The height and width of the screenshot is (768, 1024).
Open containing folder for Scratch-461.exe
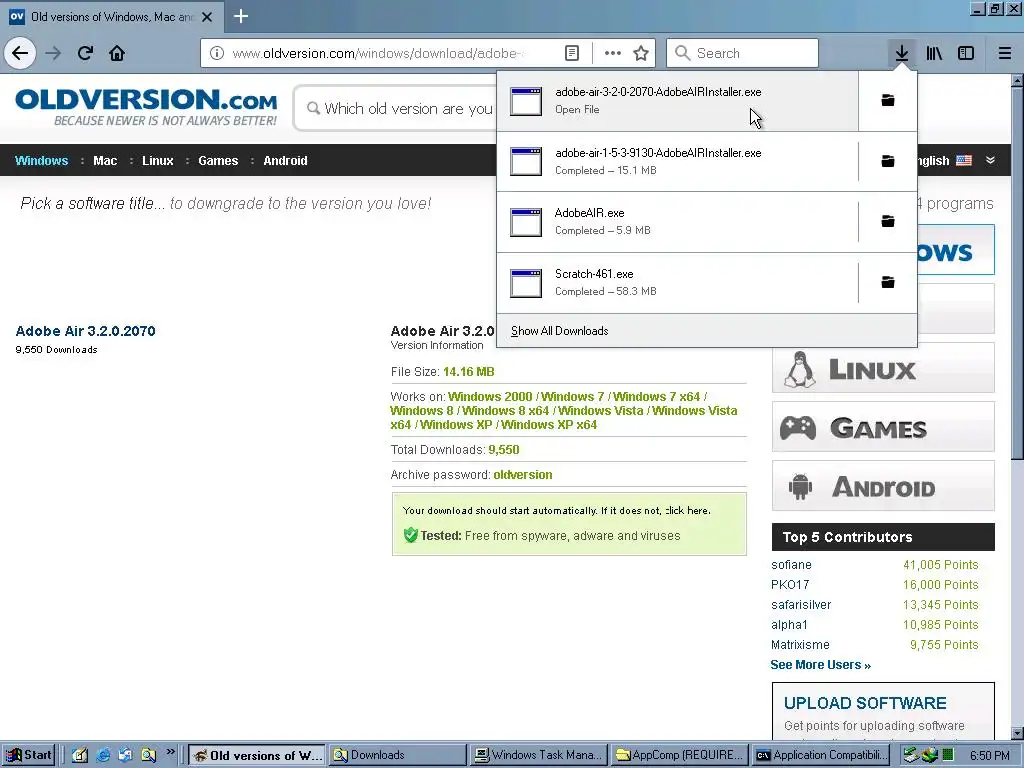click(x=888, y=282)
